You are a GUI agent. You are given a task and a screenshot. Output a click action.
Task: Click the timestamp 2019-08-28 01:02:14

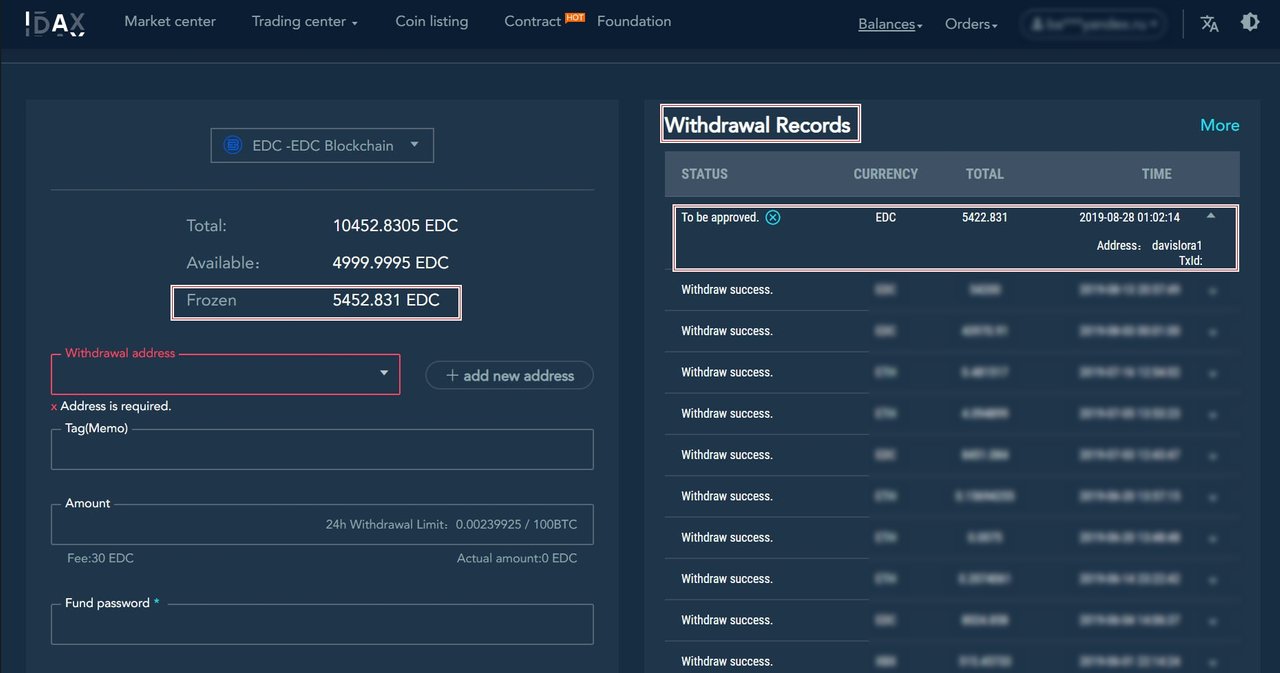point(1130,217)
